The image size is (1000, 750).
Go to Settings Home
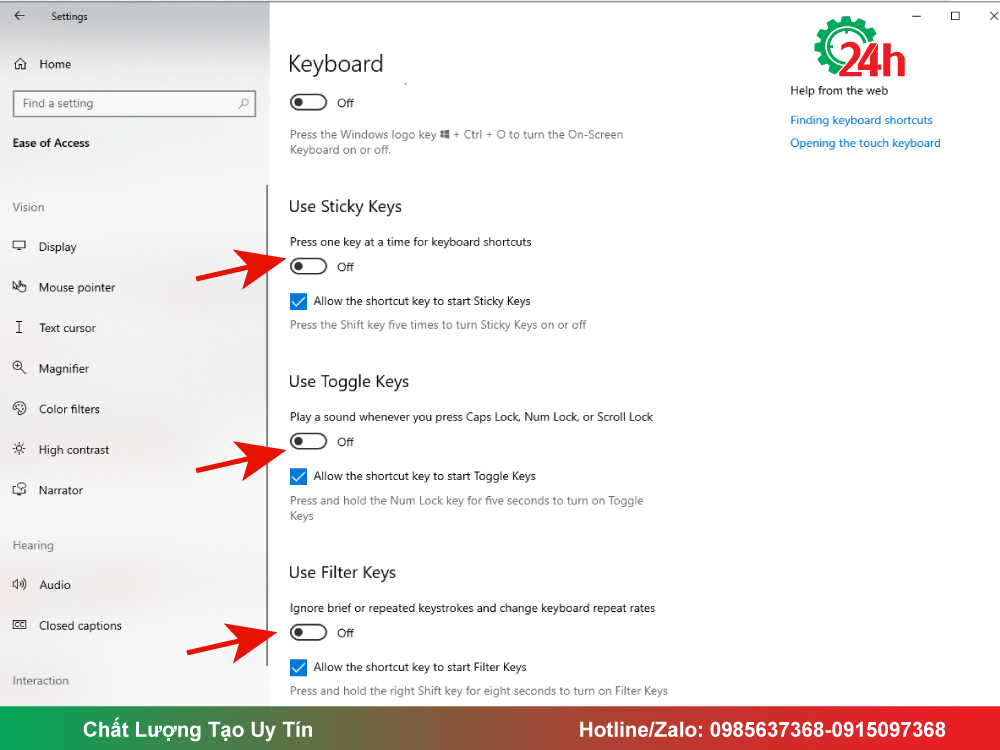(x=55, y=64)
